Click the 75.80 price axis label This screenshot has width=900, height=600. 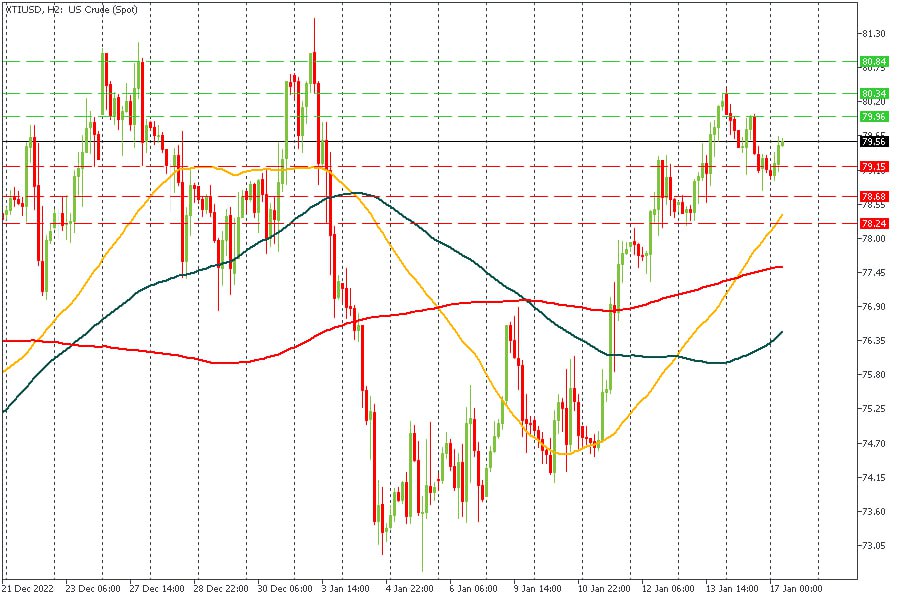874,375
